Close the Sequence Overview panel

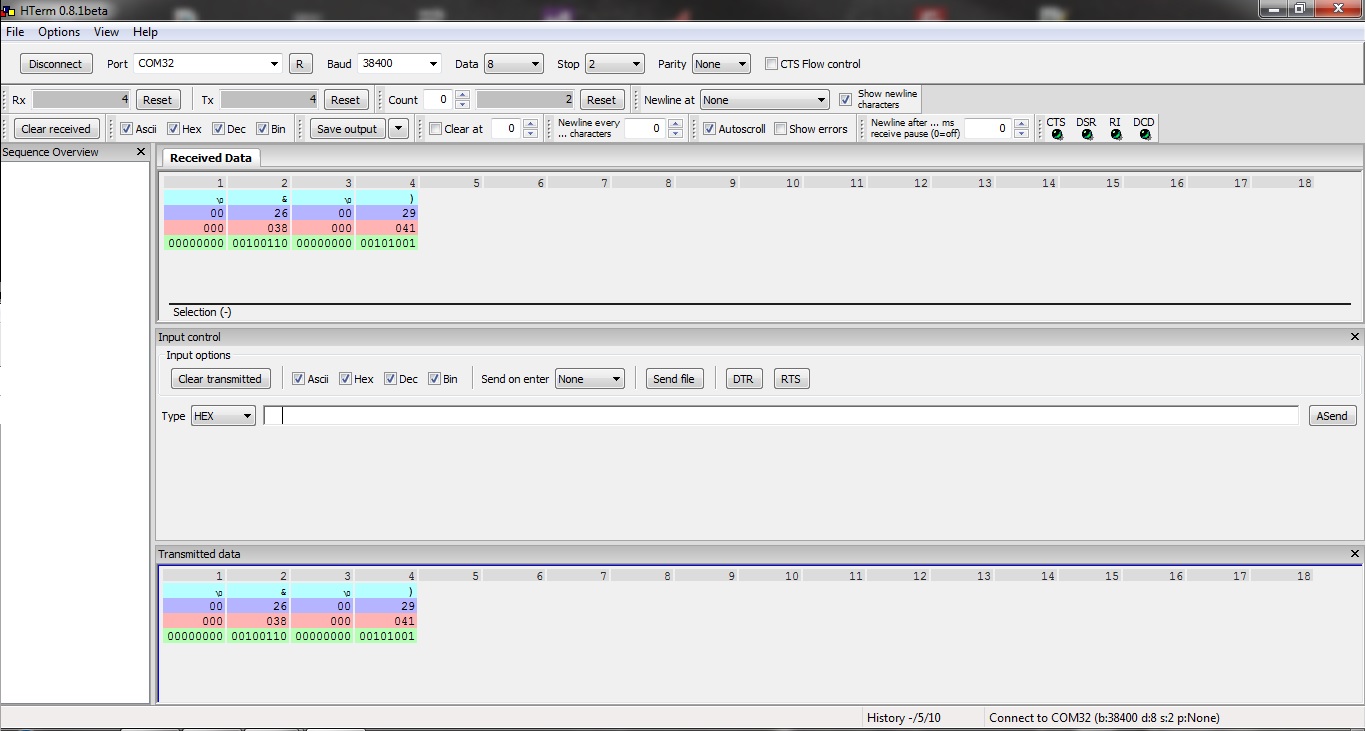[141, 152]
